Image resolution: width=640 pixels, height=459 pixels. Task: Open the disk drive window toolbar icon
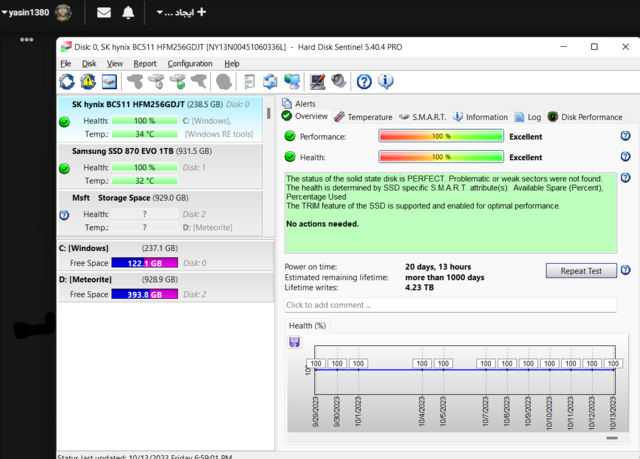109,82
